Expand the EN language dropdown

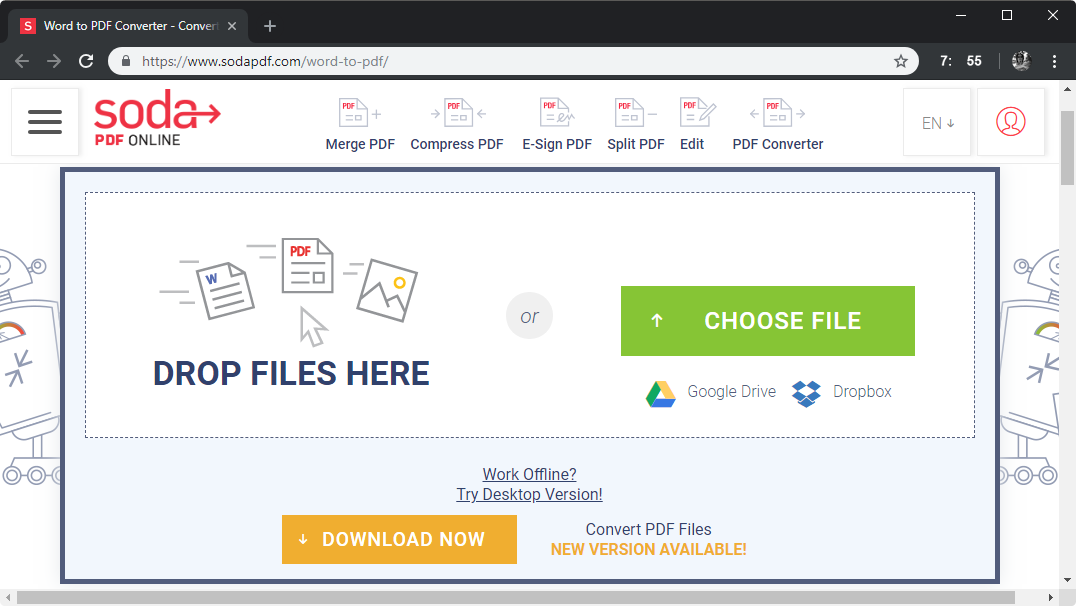937,123
